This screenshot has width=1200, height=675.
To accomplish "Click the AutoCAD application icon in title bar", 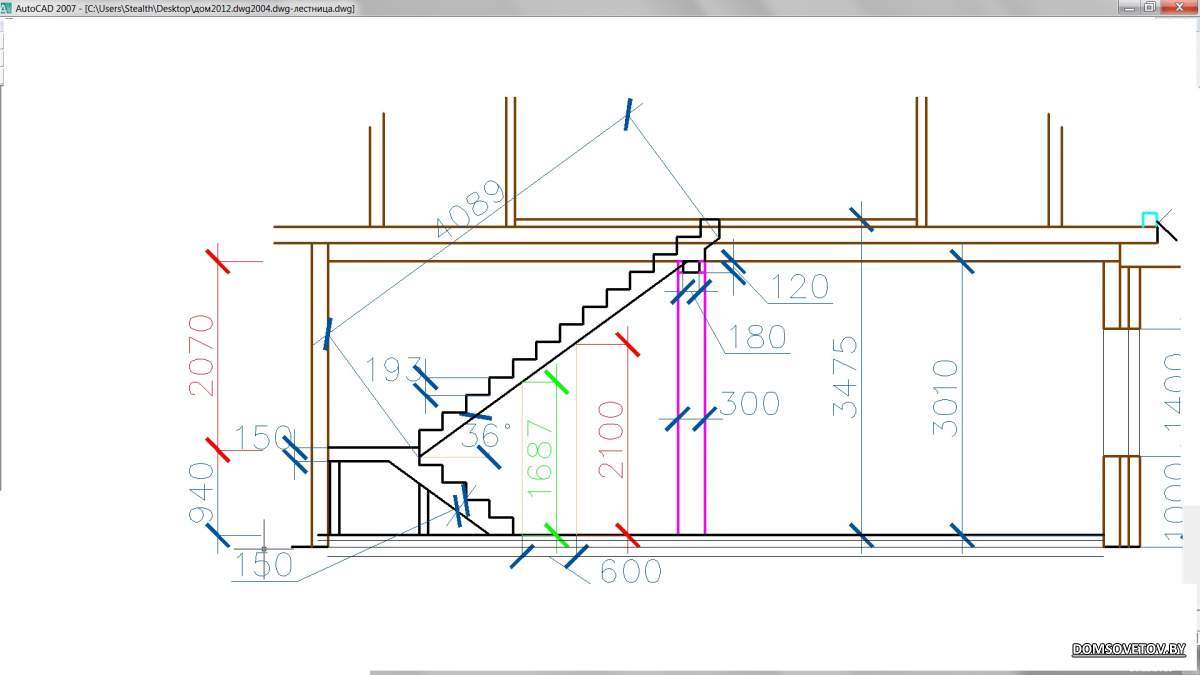I will pos(6,7).
